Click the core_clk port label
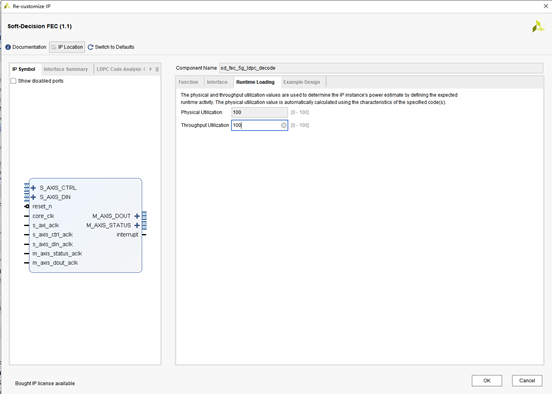 click(x=43, y=216)
